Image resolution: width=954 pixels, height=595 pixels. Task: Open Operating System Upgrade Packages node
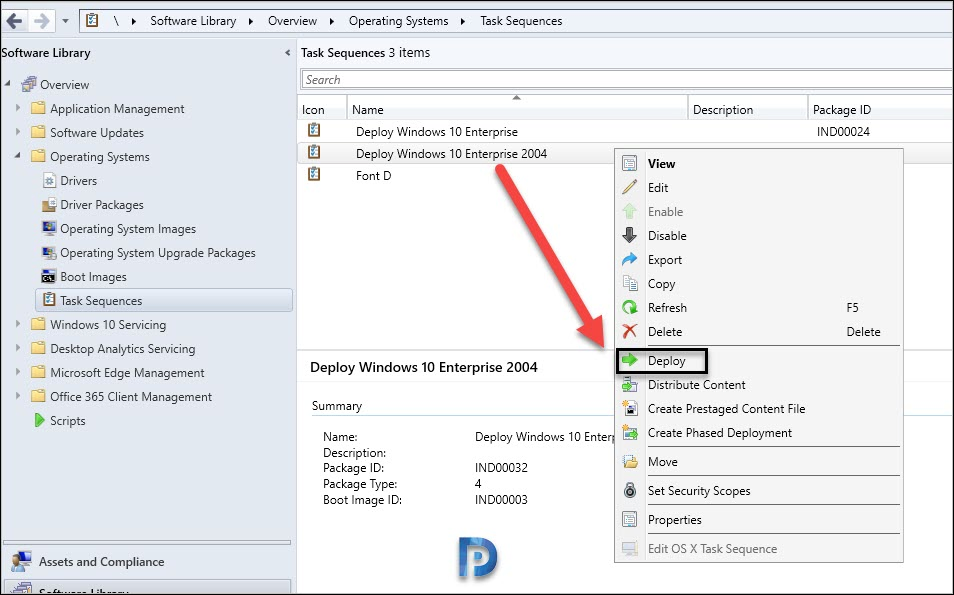158,253
